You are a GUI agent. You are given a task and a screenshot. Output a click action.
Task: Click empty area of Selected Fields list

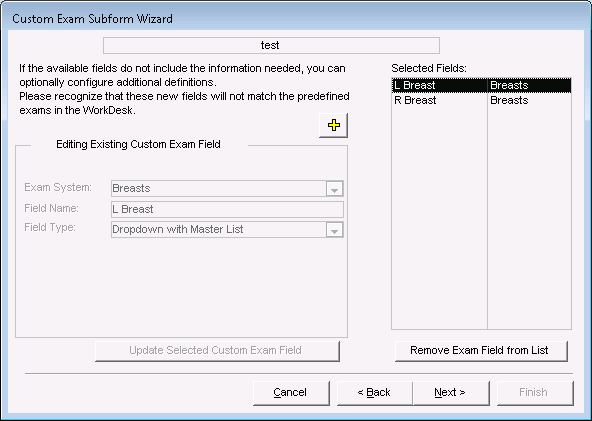click(x=481, y=219)
